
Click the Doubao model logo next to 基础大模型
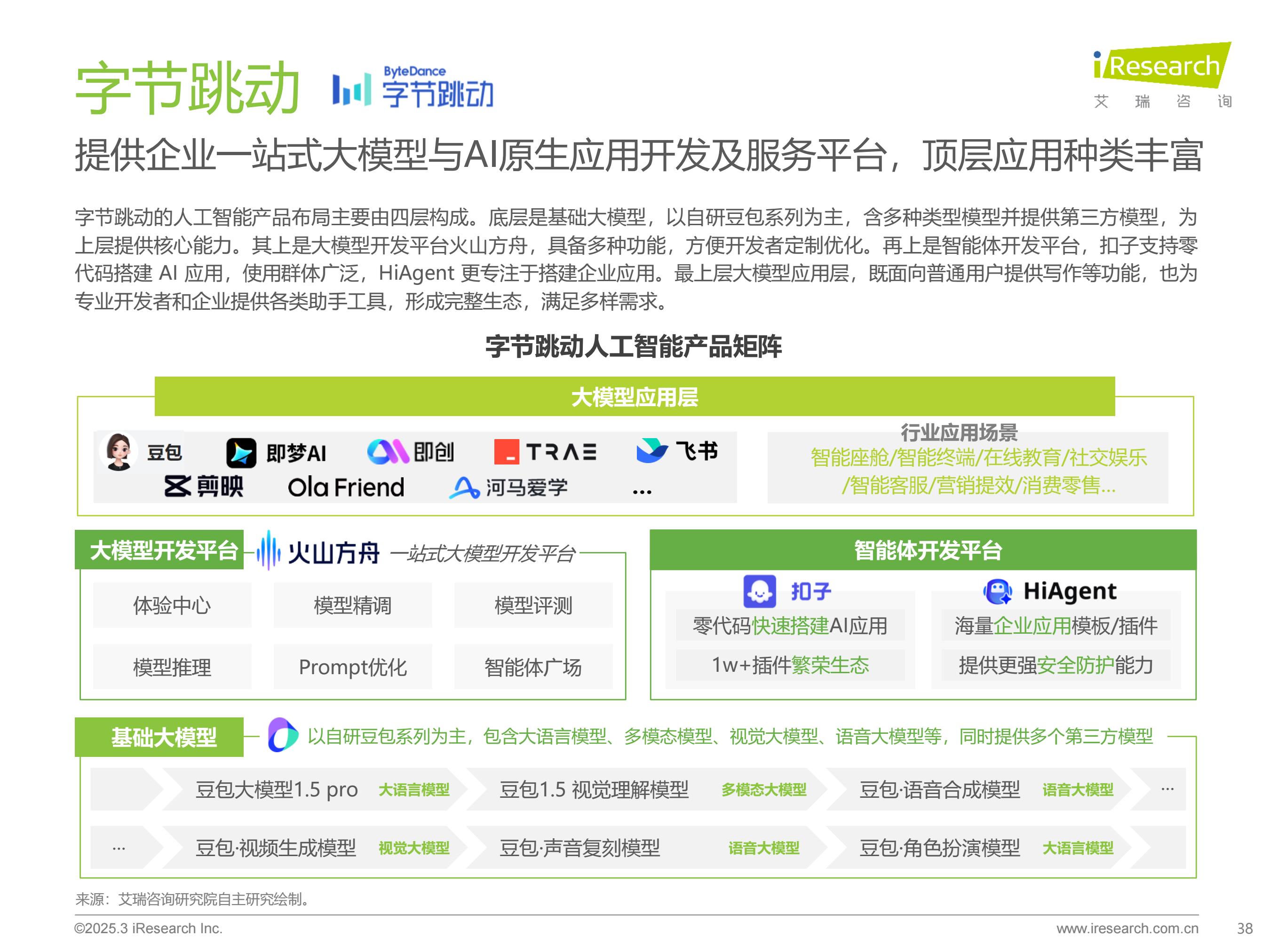(283, 734)
